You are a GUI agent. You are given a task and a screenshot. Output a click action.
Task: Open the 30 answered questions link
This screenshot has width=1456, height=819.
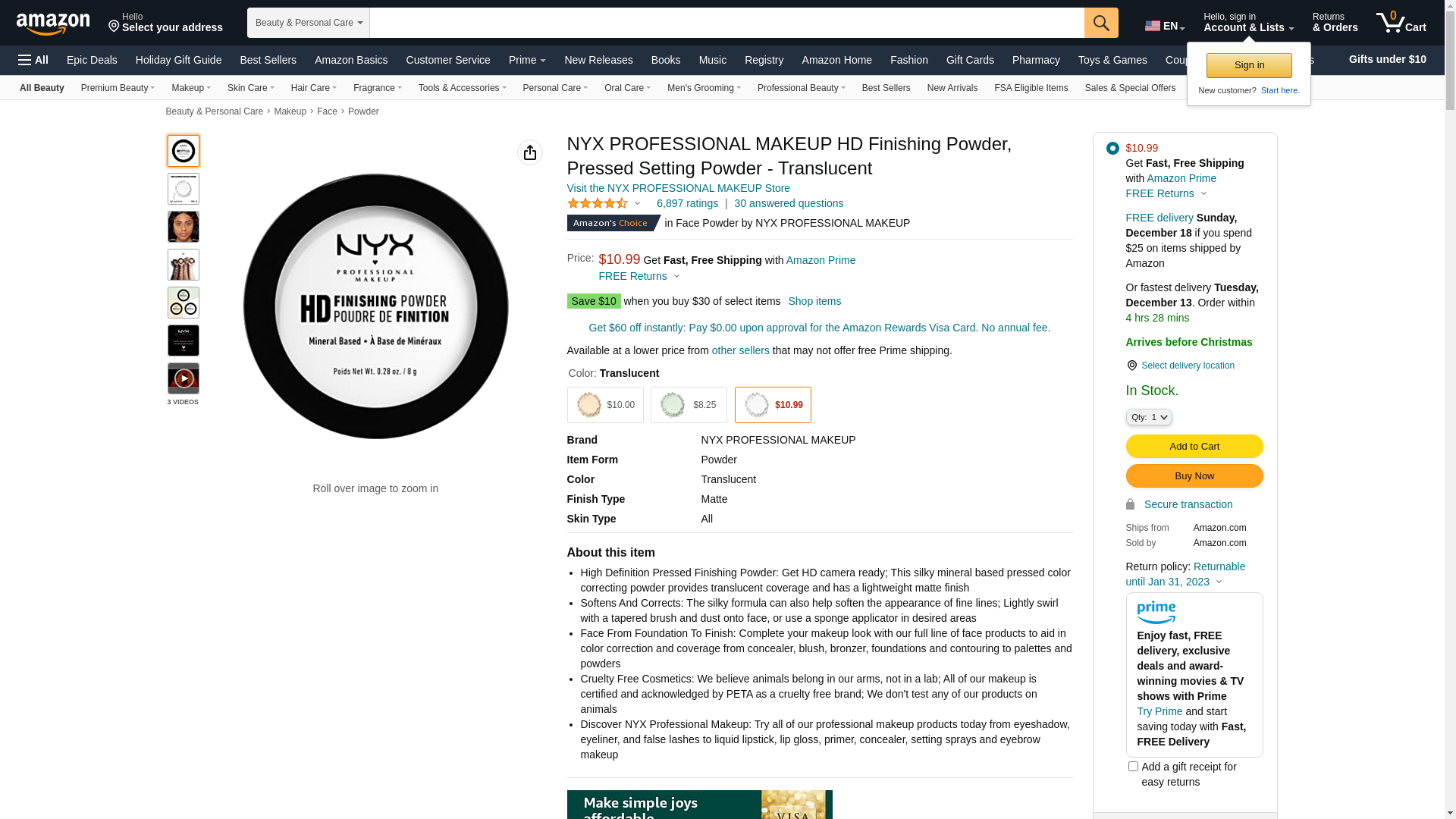click(x=788, y=203)
